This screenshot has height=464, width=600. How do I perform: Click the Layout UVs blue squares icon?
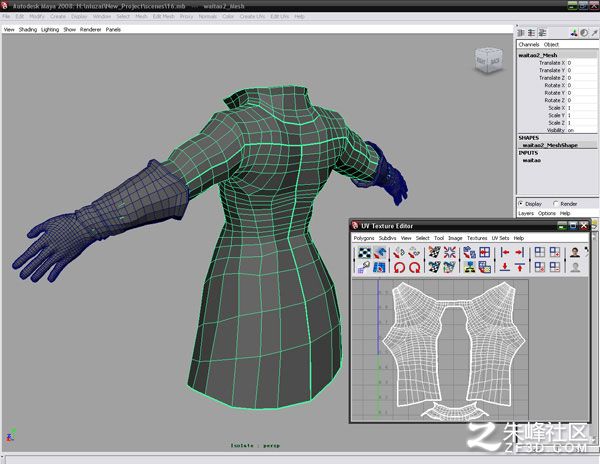tap(469, 252)
